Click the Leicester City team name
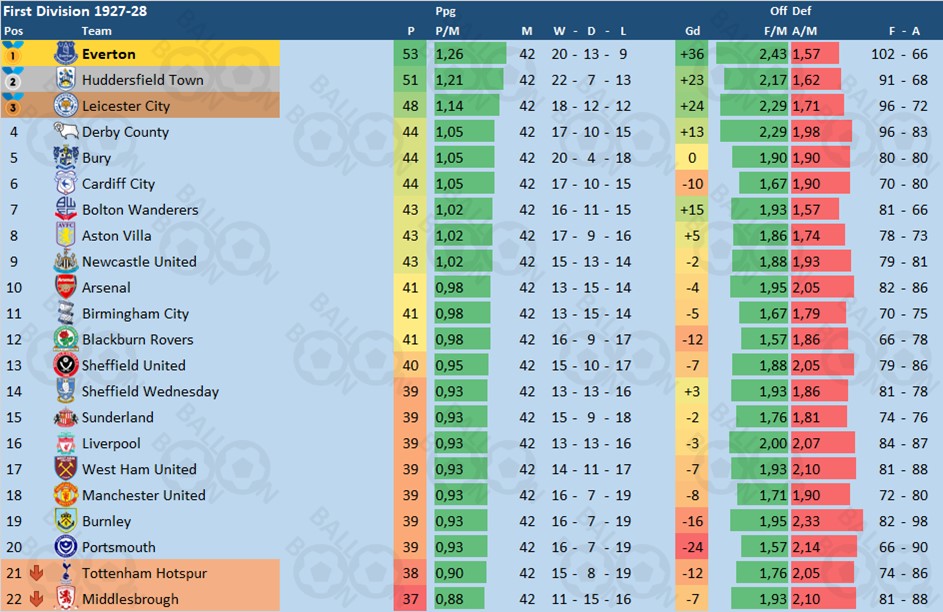943x612 pixels. (126, 106)
